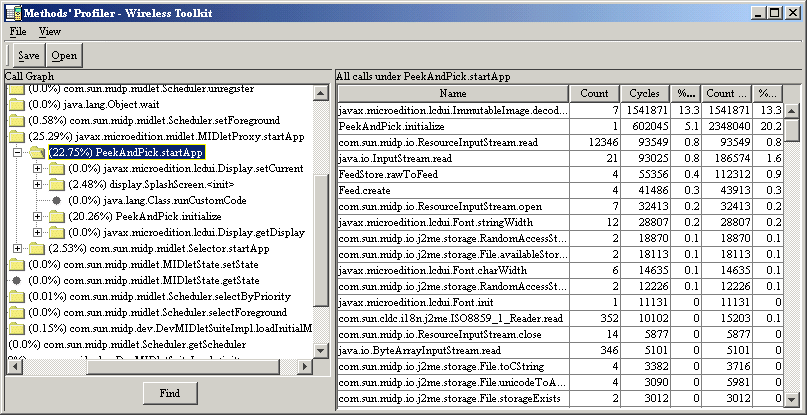Click the Find button
The height and width of the screenshot is (415, 807).
tap(170, 393)
